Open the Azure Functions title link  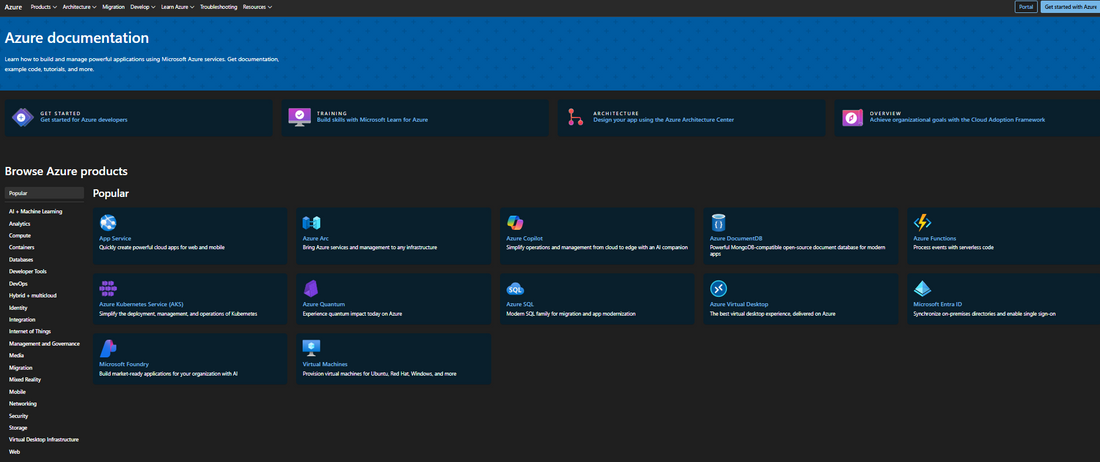pos(934,239)
